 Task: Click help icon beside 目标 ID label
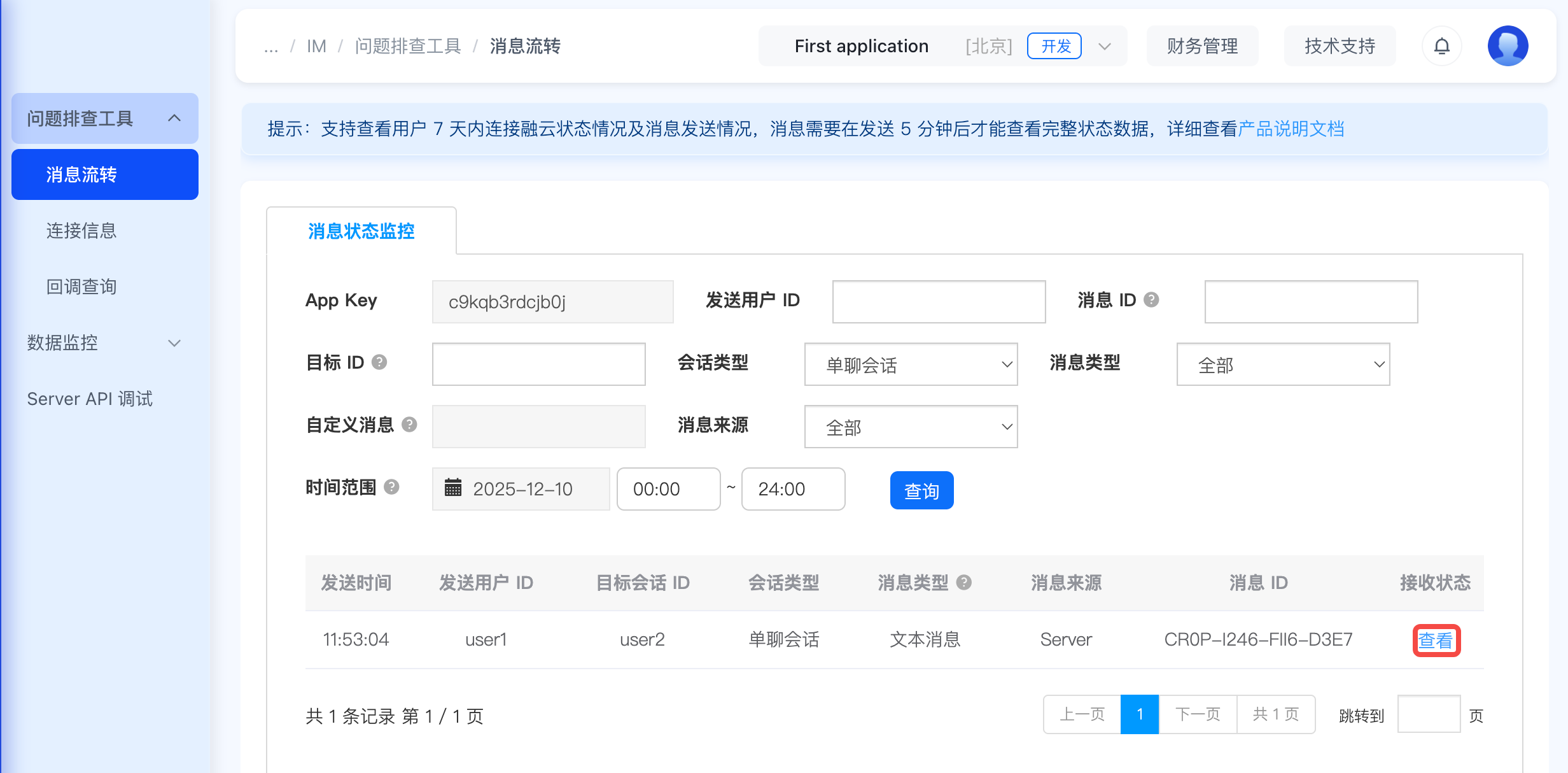pos(379,362)
